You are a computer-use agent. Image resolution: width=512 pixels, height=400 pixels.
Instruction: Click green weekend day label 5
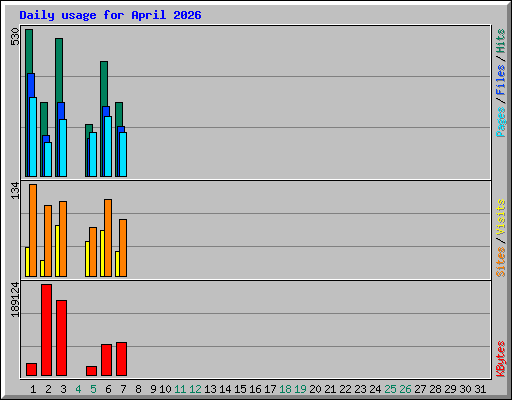pyautogui.click(x=93, y=389)
